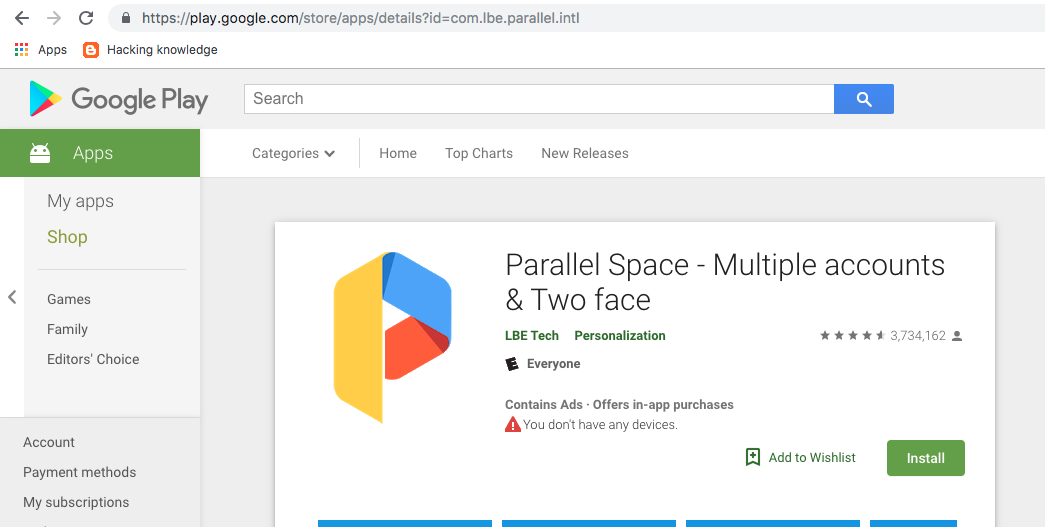Click the Android robot Apps icon
Image resolution: width=1045 pixels, height=527 pixels.
(40, 153)
